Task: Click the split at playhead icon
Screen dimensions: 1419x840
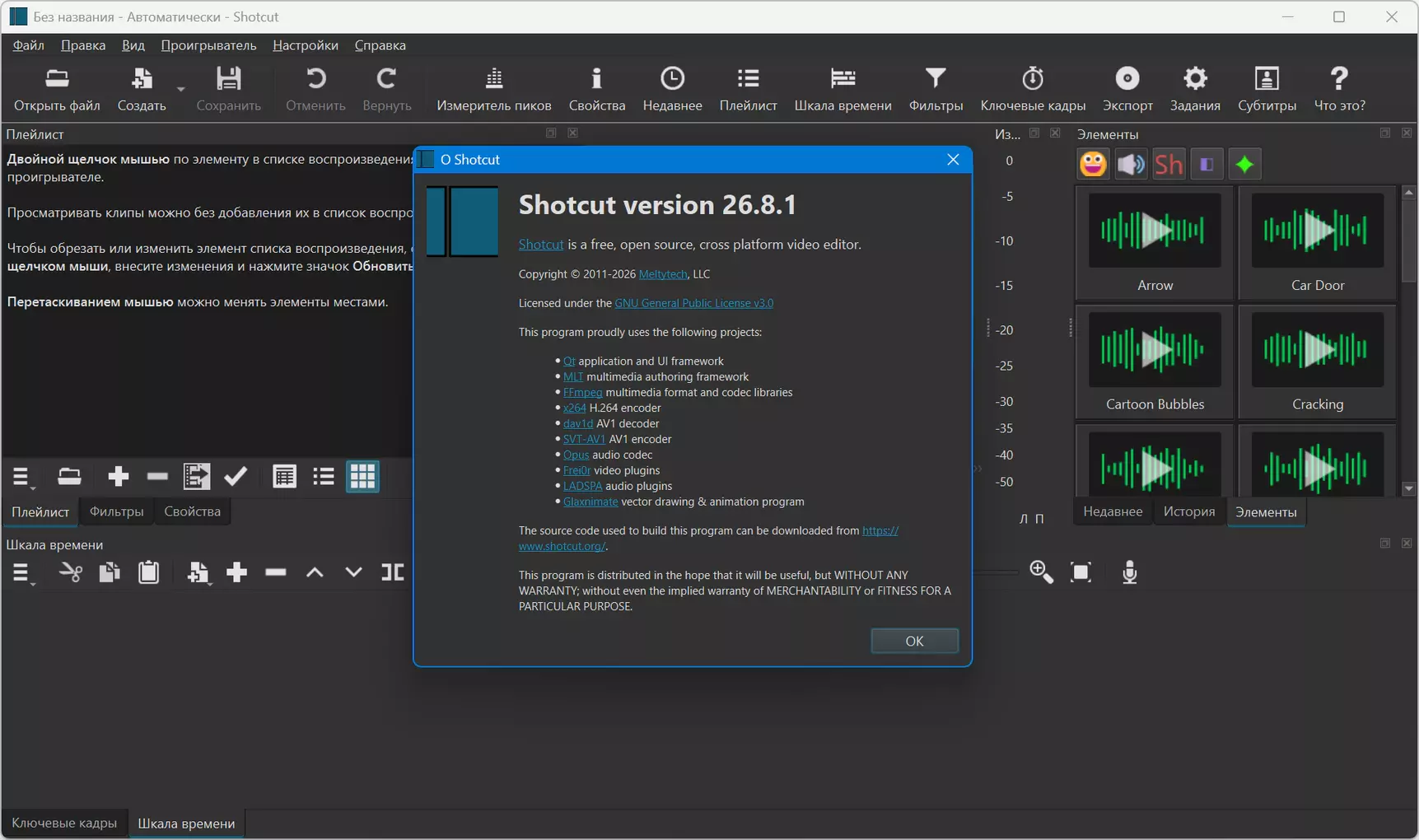Action: [392, 572]
